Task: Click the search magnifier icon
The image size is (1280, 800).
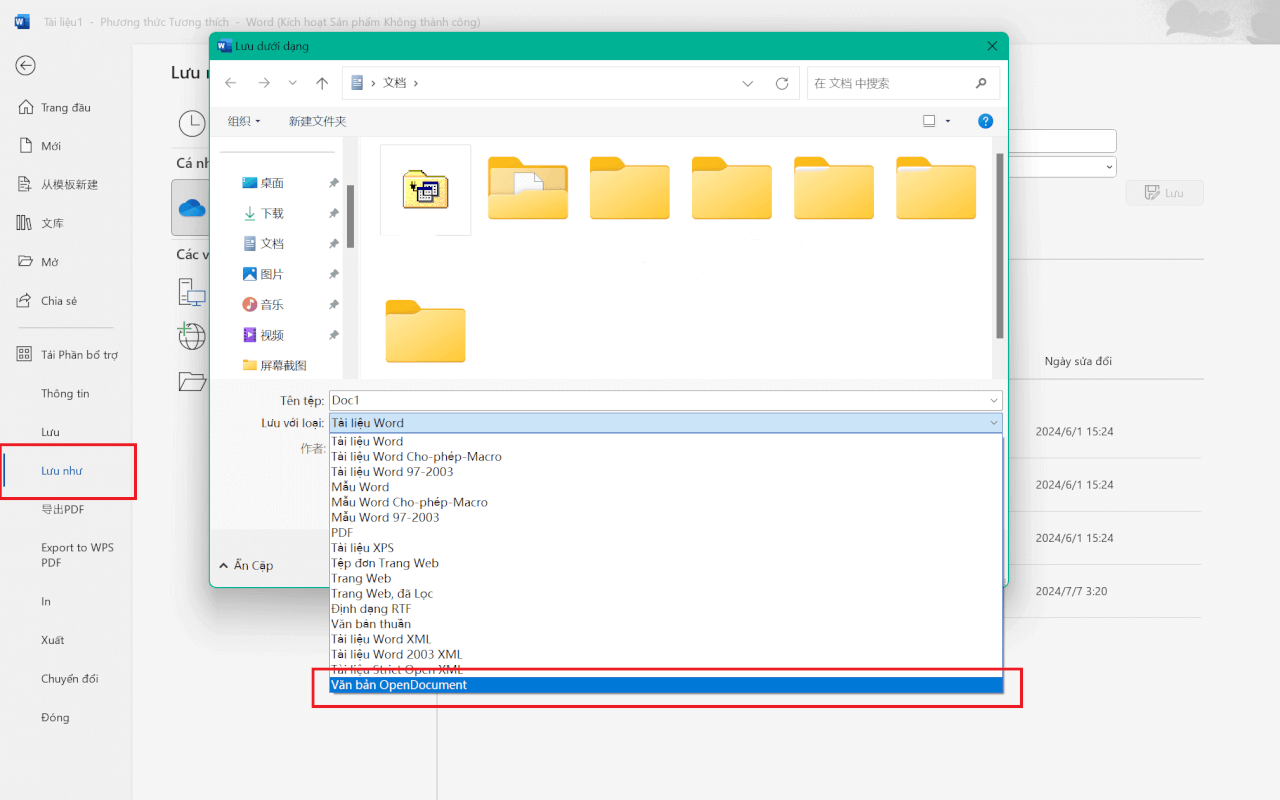Action: [x=982, y=83]
